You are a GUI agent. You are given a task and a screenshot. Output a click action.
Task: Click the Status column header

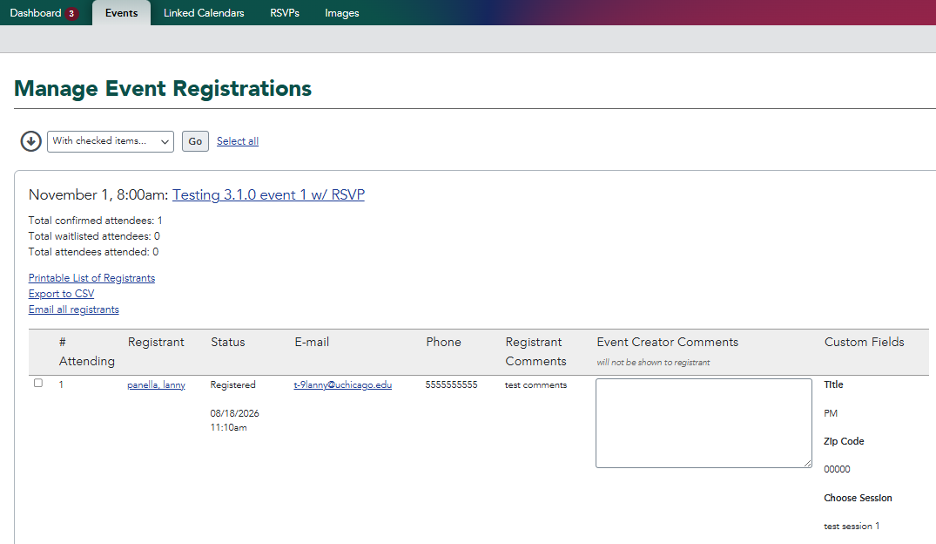coord(228,342)
